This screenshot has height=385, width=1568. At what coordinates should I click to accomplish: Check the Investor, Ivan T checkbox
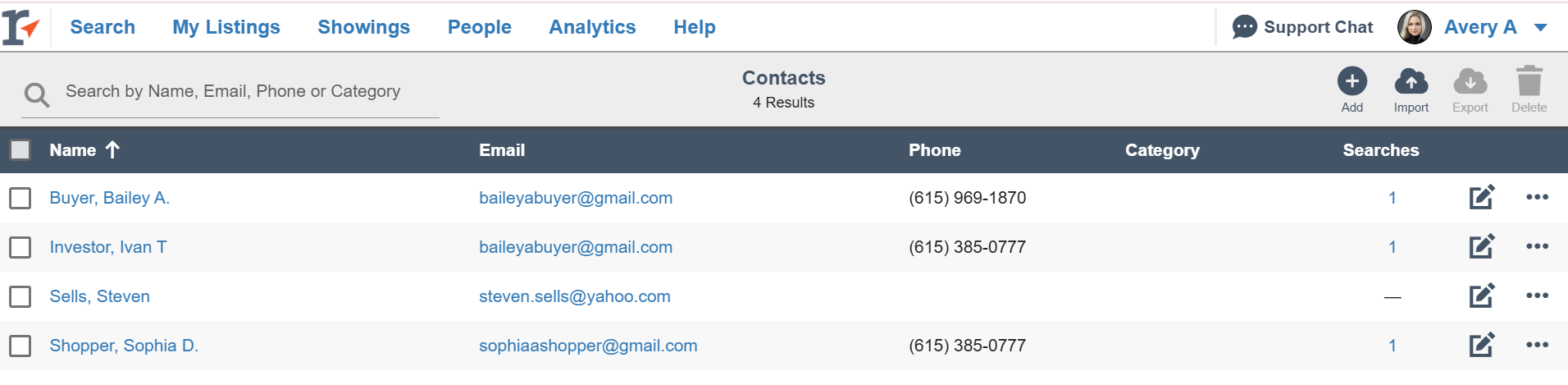tap(21, 247)
